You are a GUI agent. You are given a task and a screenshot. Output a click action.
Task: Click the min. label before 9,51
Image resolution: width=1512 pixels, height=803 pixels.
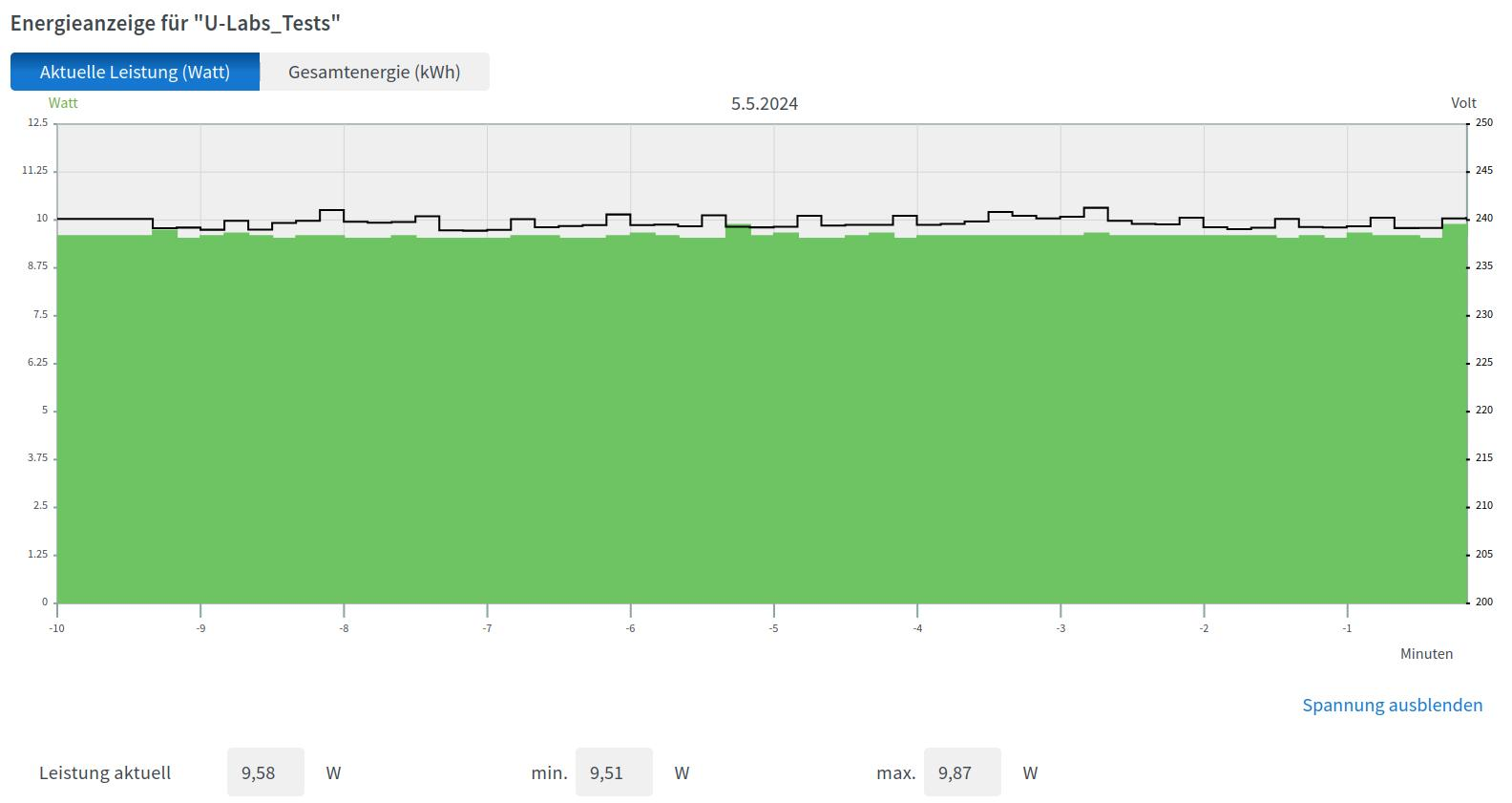549,772
